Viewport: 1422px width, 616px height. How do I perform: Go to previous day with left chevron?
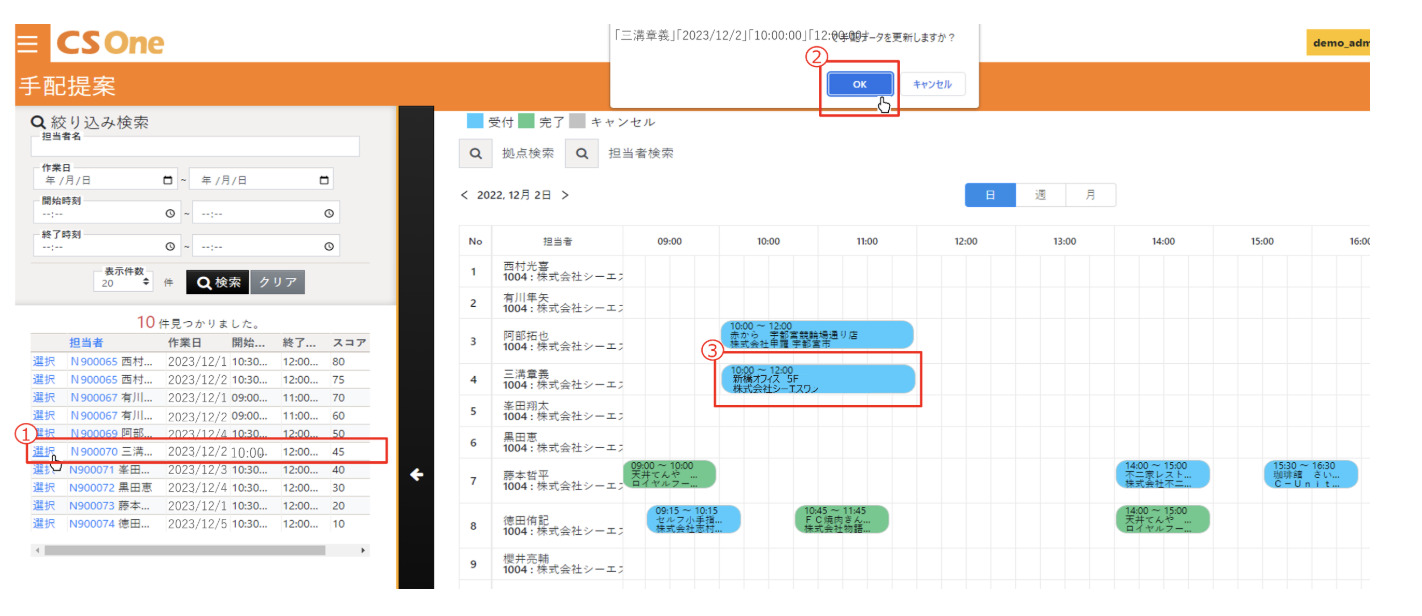coord(464,195)
